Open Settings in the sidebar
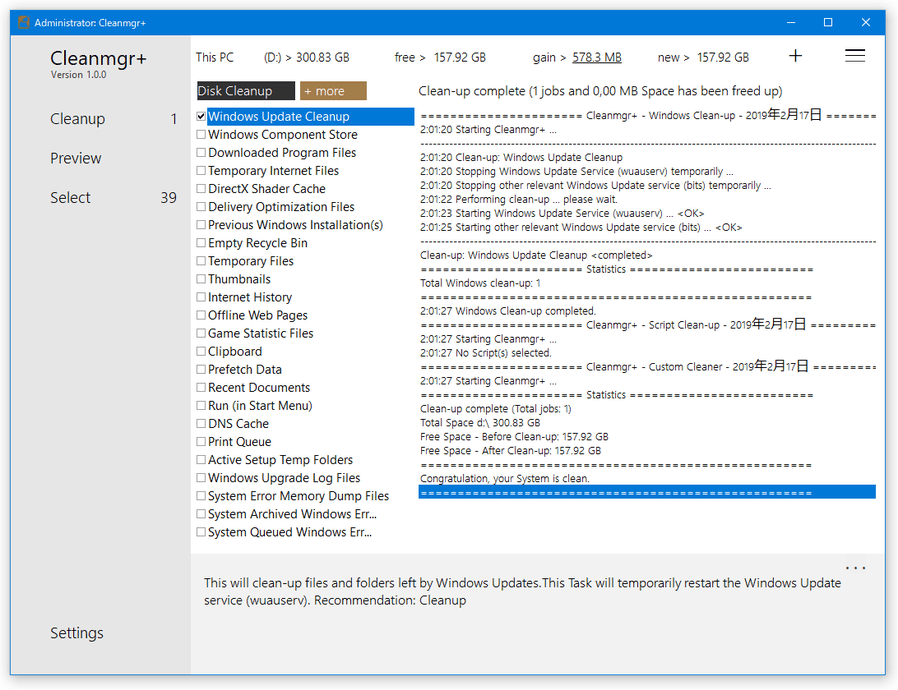Image resolution: width=898 pixels, height=690 pixels. pos(77,633)
